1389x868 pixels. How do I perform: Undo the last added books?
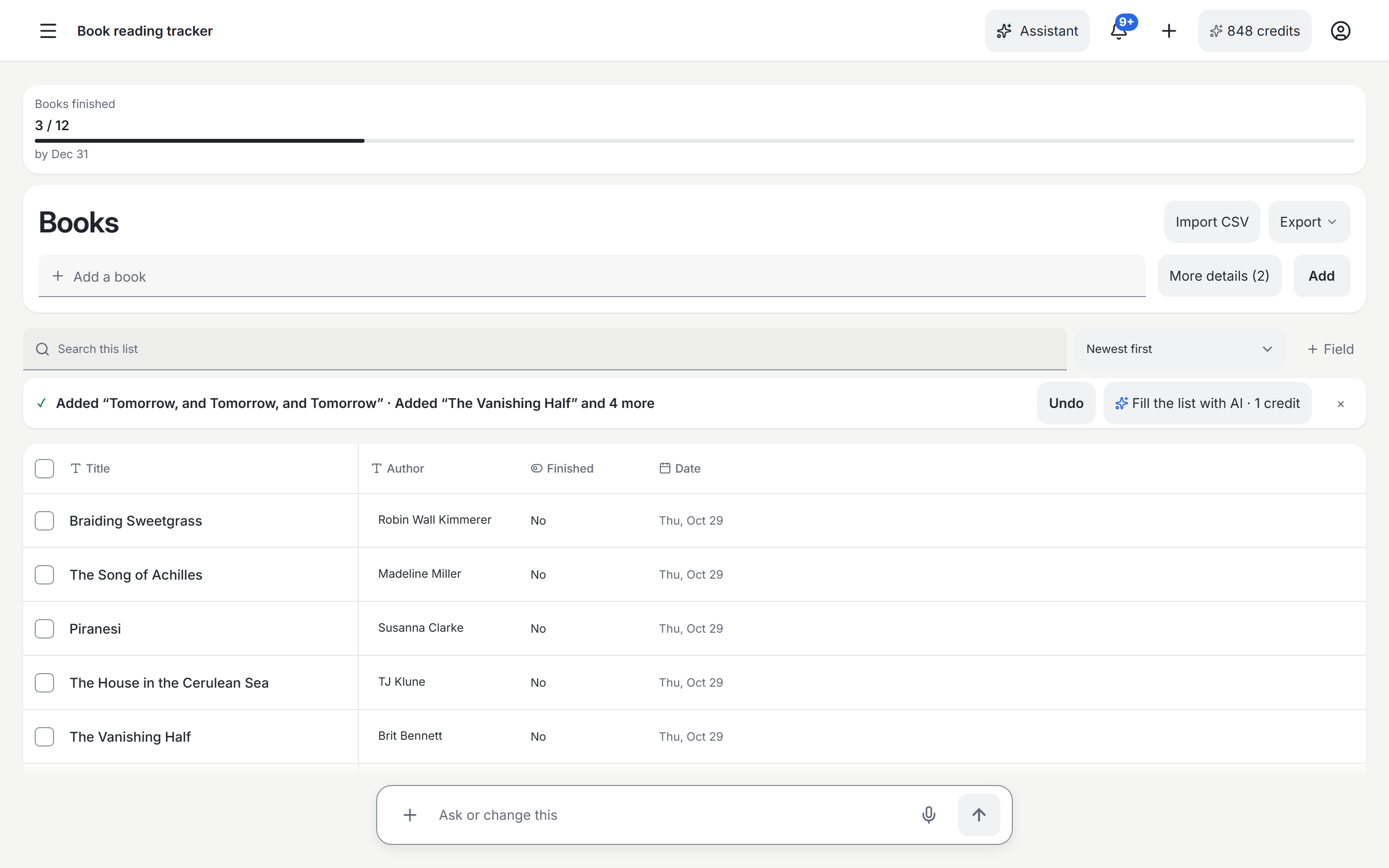1066,404
